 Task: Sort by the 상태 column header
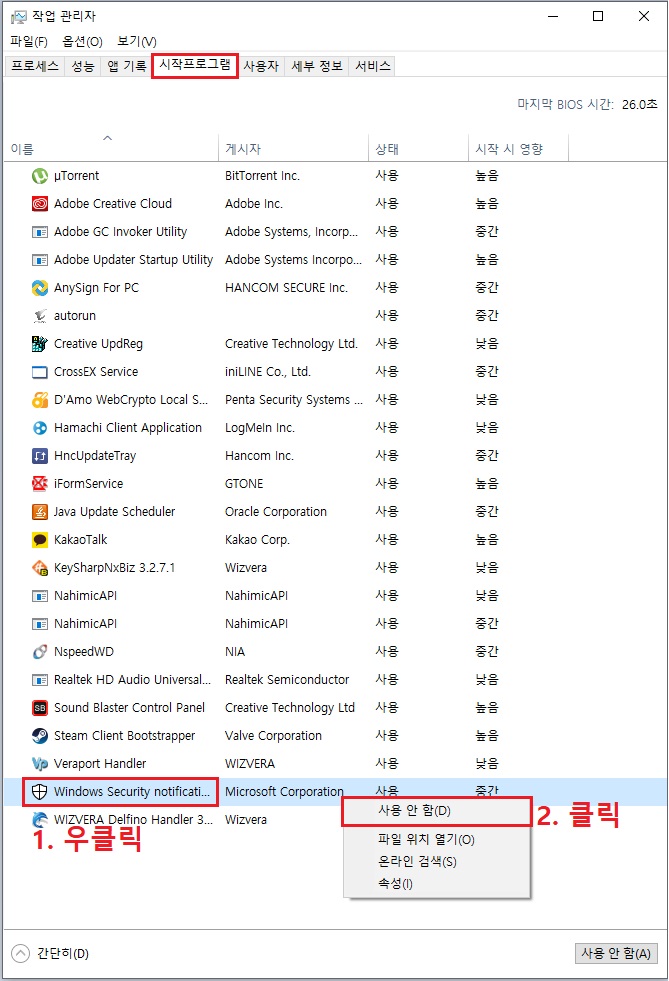pyautogui.click(x=418, y=149)
